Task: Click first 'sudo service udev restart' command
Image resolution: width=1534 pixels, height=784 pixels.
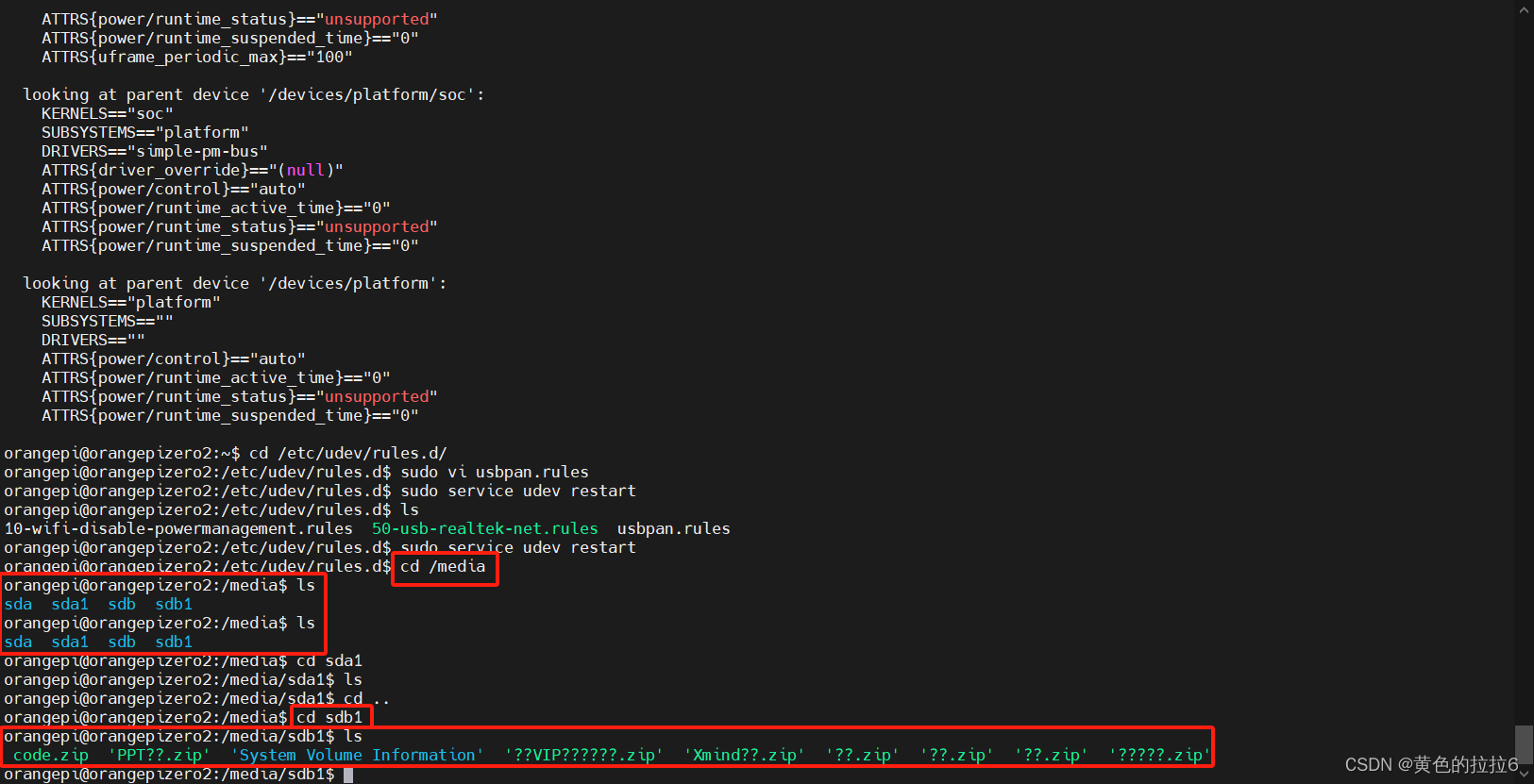Action: [x=518, y=491]
